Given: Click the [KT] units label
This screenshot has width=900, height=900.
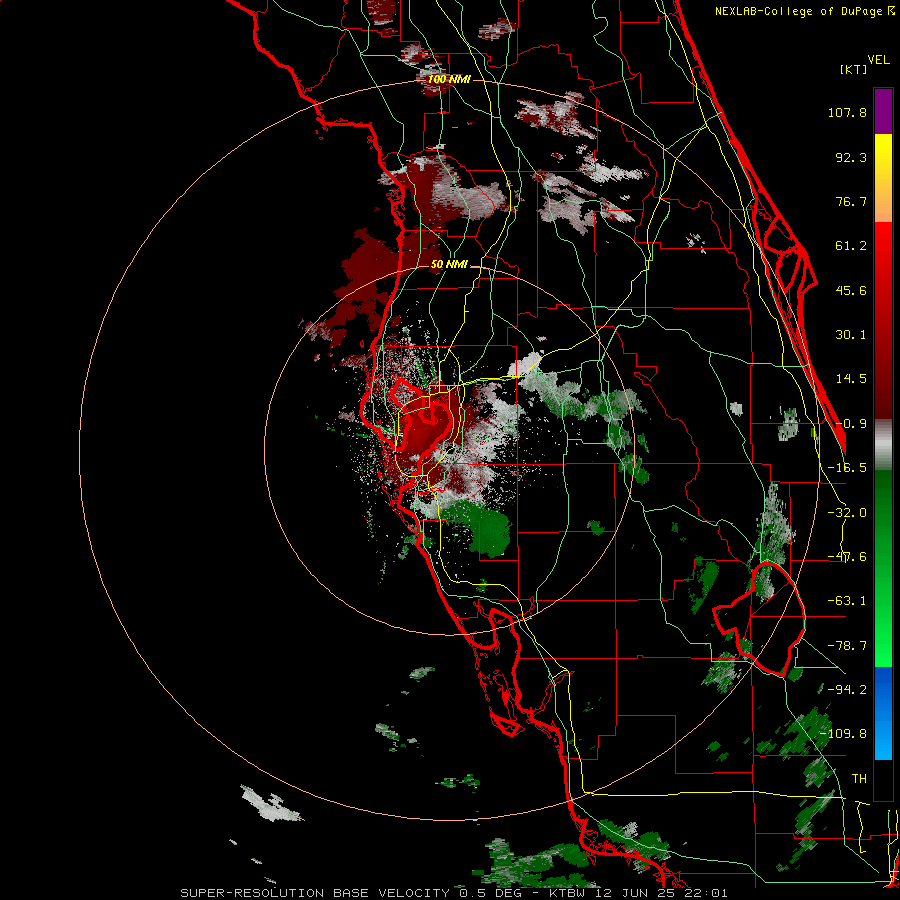Looking at the screenshot, I should click(x=854, y=69).
